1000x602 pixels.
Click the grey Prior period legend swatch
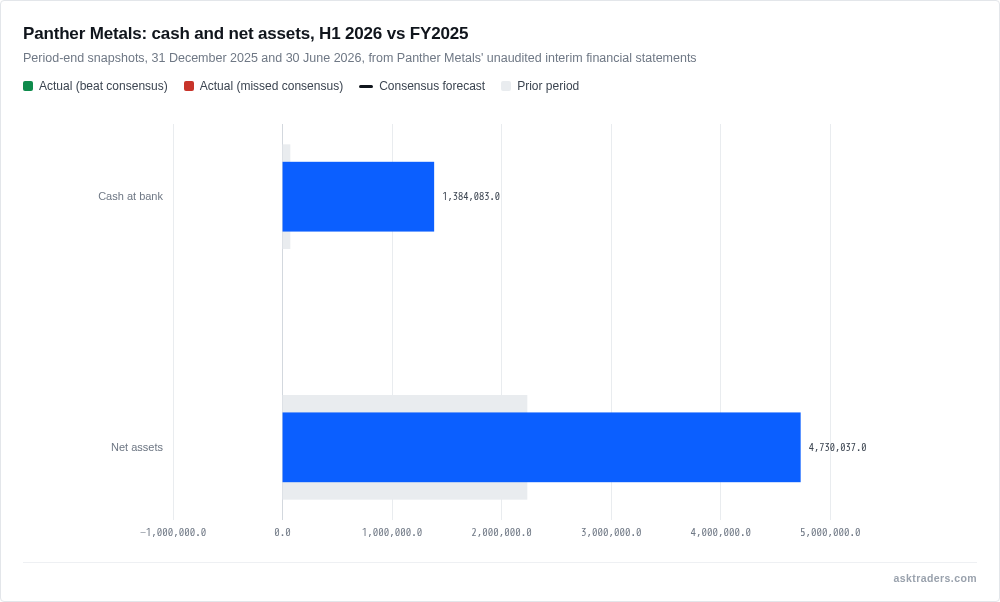pyautogui.click(x=506, y=86)
